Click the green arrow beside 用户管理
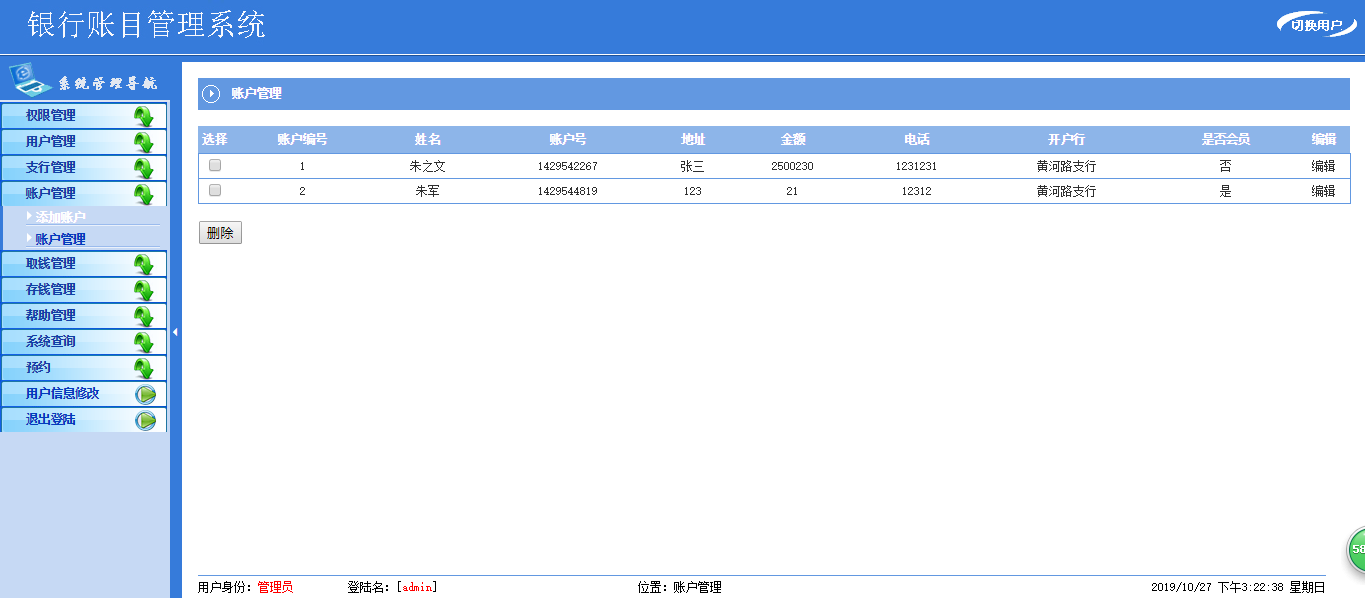 point(144,142)
